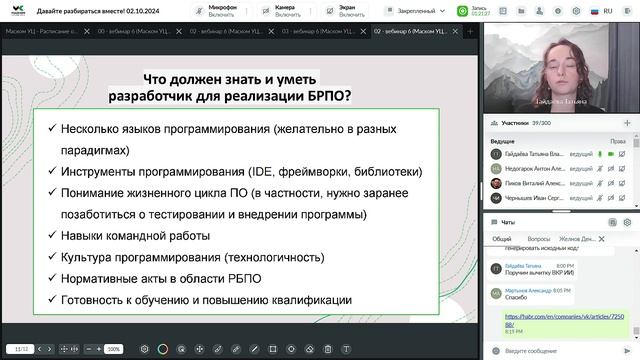Viewport: 640px width, 360px height.
Task: Select the move/pan tool
Action: [x=200, y=349]
